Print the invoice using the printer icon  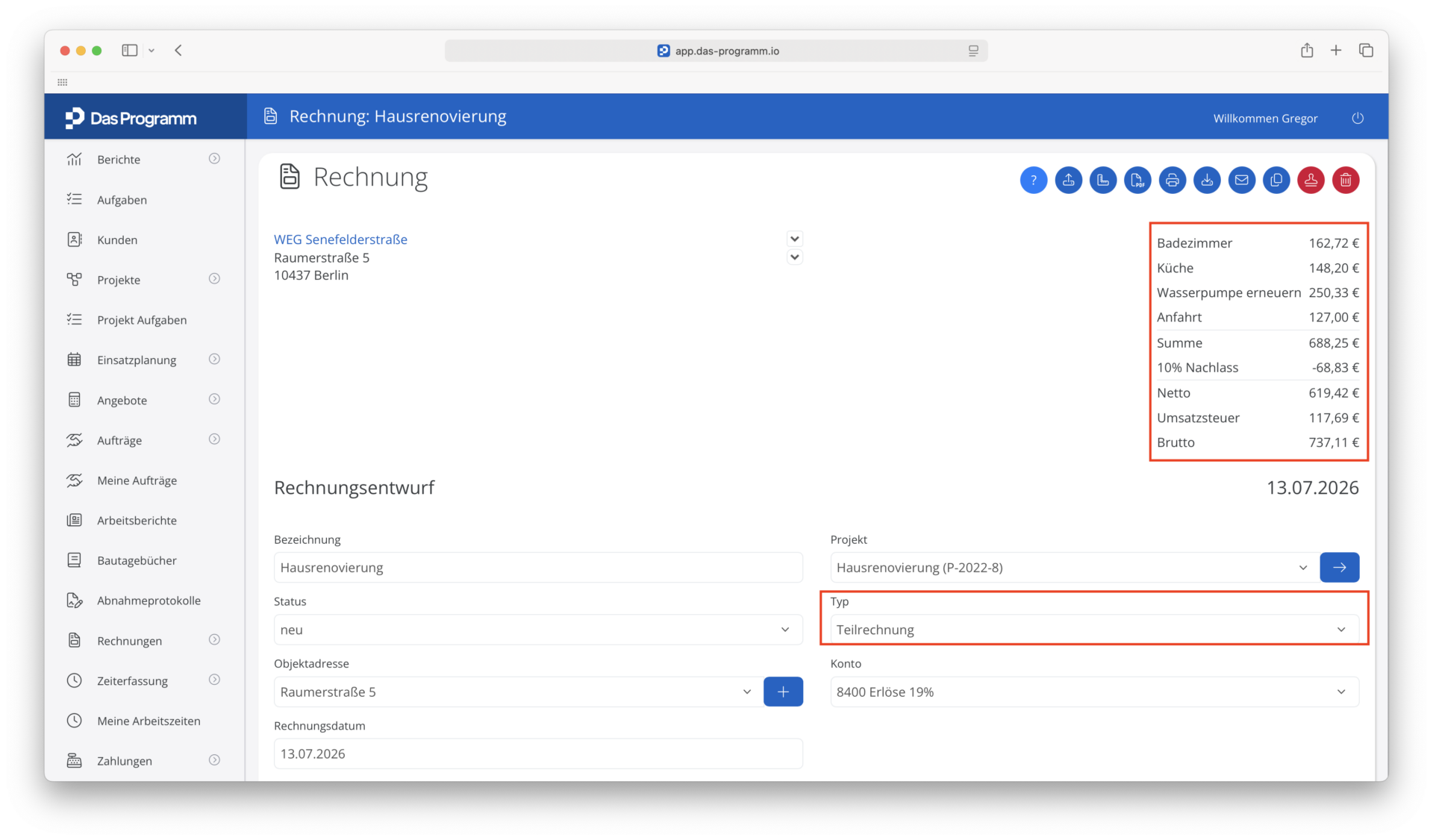click(1172, 180)
